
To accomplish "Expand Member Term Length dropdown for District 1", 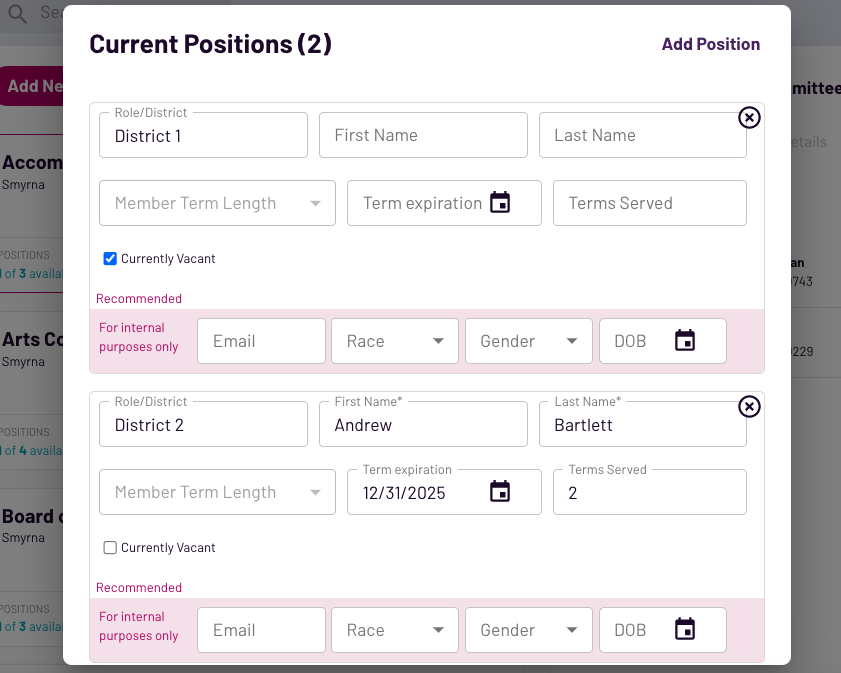I will (x=217, y=203).
